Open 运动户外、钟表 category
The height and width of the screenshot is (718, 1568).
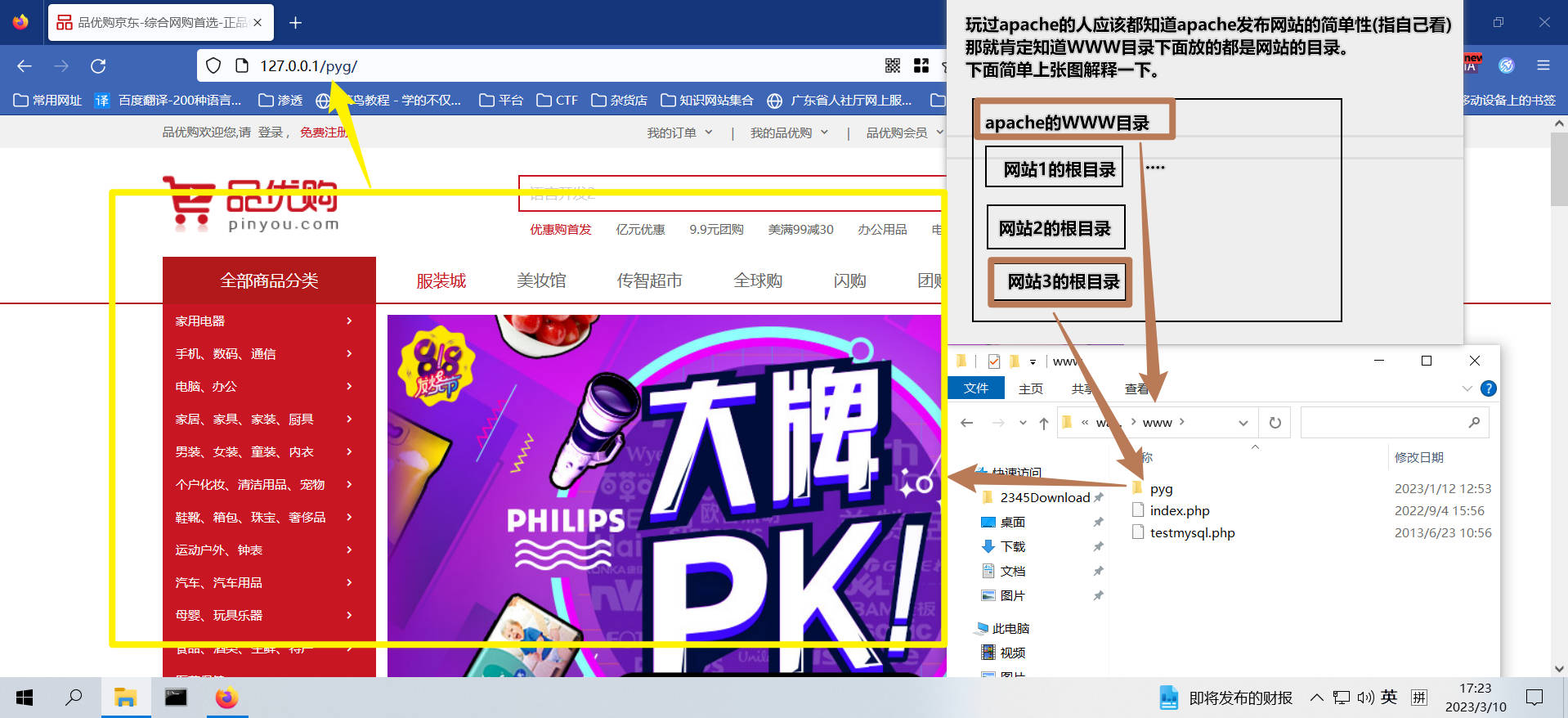[269, 550]
